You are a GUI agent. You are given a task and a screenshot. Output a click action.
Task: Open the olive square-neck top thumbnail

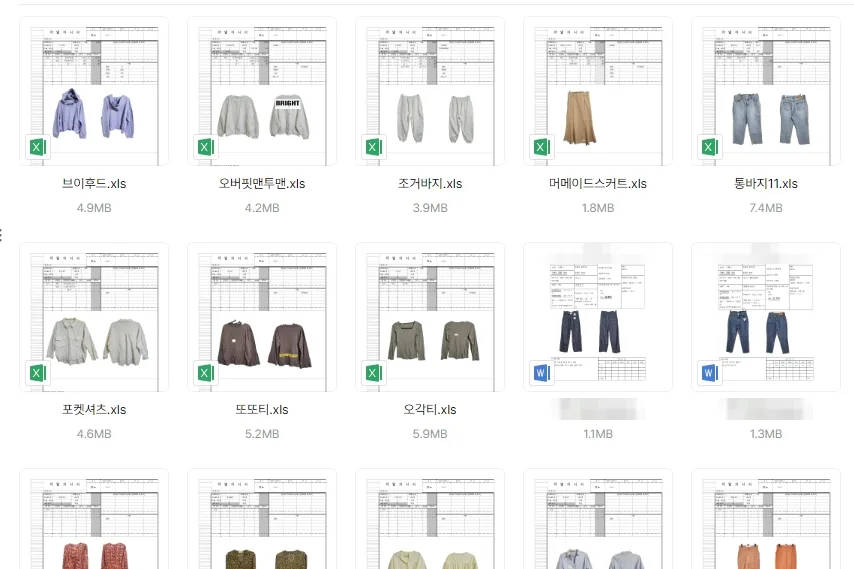click(430, 317)
